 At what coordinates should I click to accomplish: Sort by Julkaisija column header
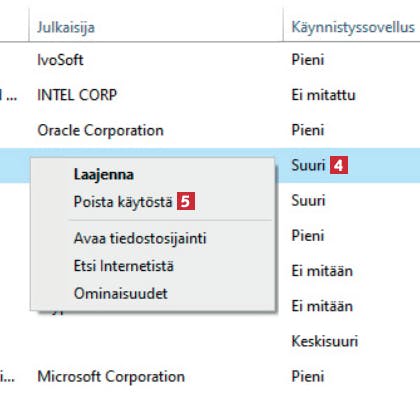pyautogui.click(x=66, y=27)
